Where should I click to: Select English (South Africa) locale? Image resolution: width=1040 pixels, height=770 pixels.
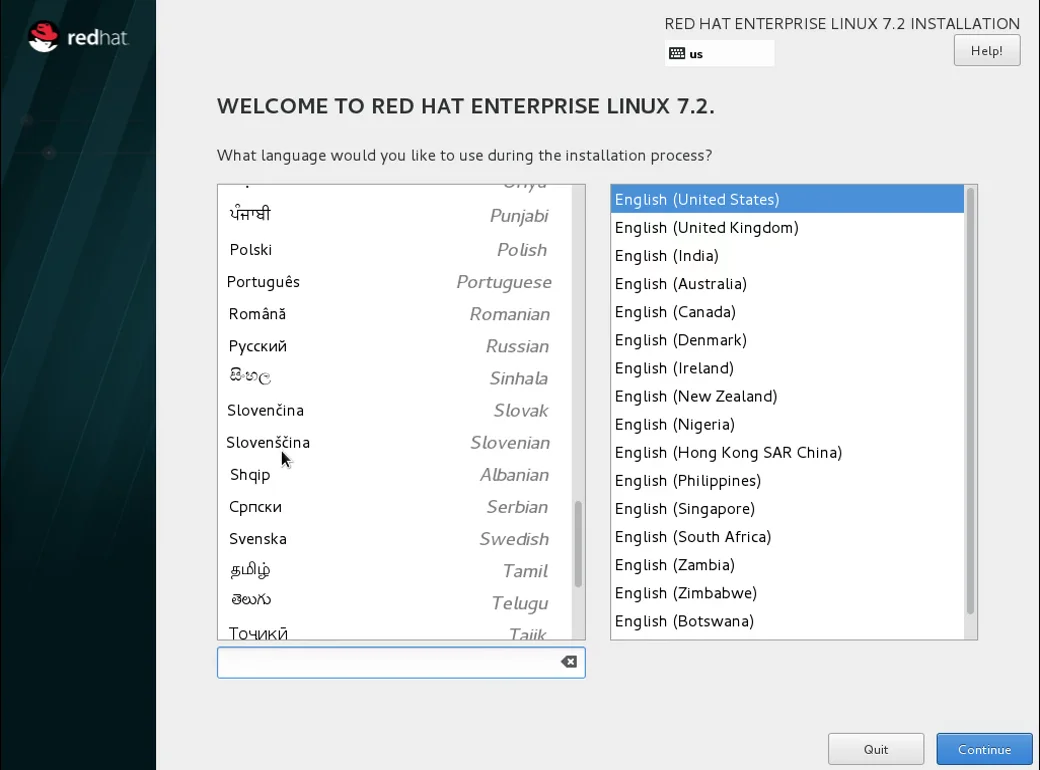pyautogui.click(x=787, y=537)
